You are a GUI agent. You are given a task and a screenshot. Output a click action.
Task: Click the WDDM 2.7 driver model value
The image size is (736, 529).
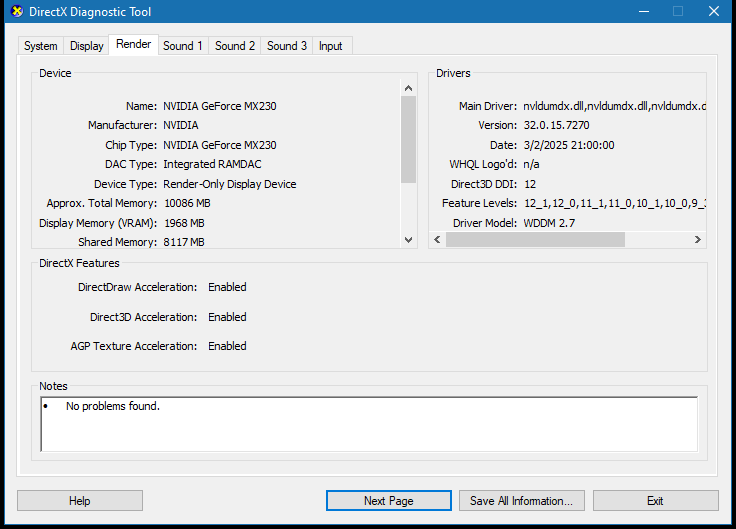click(549, 223)
